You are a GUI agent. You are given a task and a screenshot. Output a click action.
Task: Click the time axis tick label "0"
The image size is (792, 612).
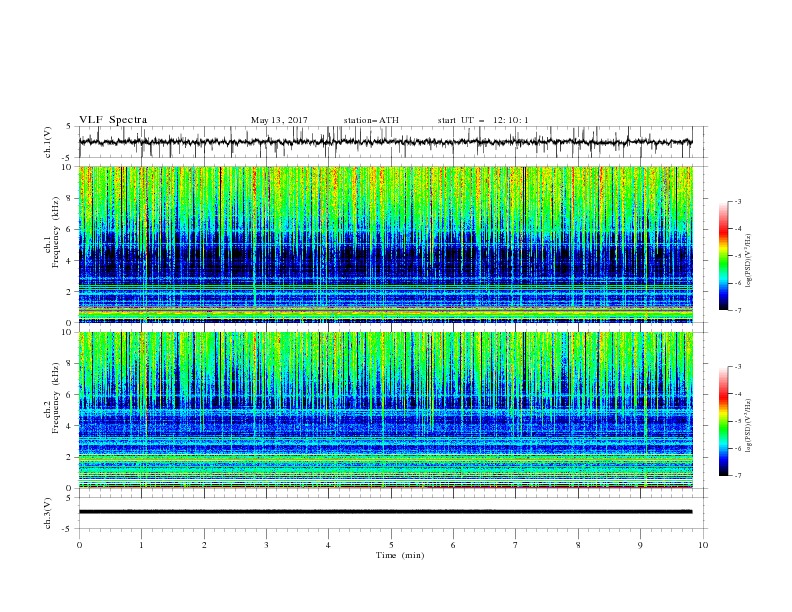[x=79, y=545]
